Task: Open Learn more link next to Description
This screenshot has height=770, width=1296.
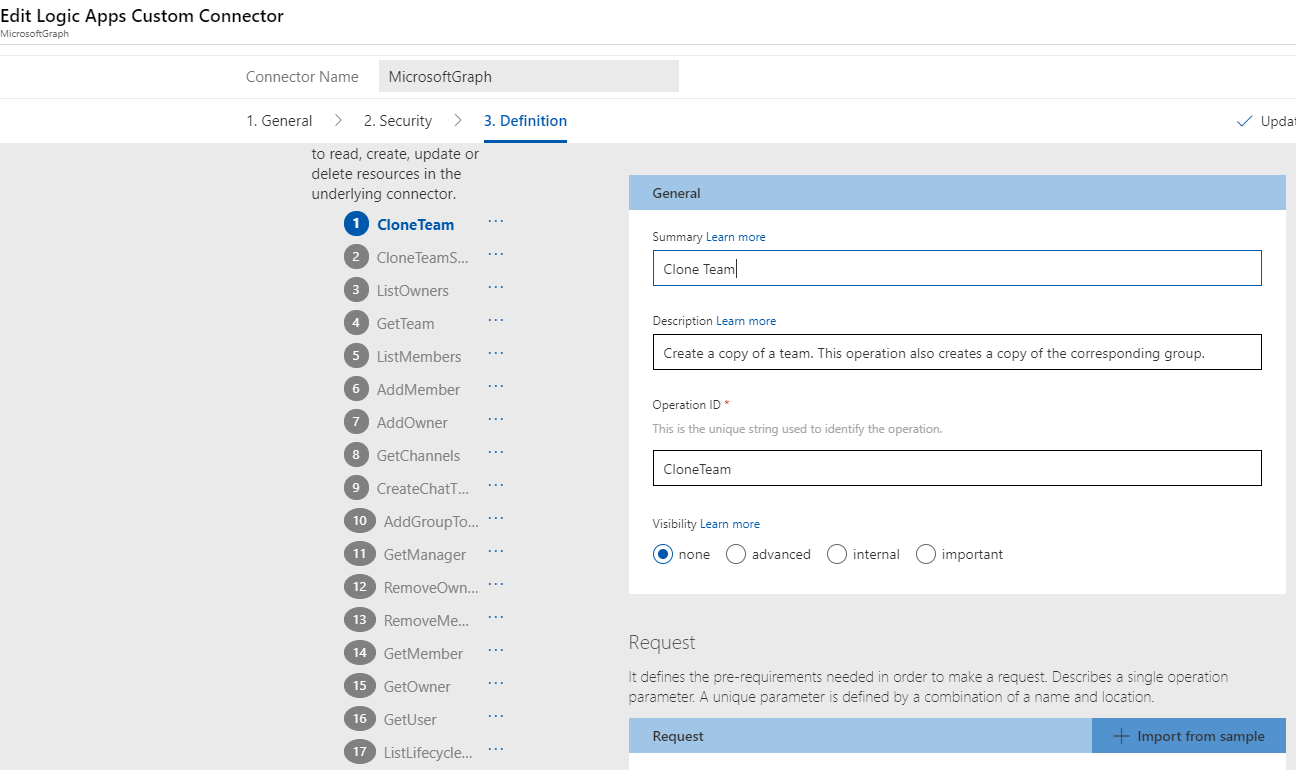Action: point(746,321)
